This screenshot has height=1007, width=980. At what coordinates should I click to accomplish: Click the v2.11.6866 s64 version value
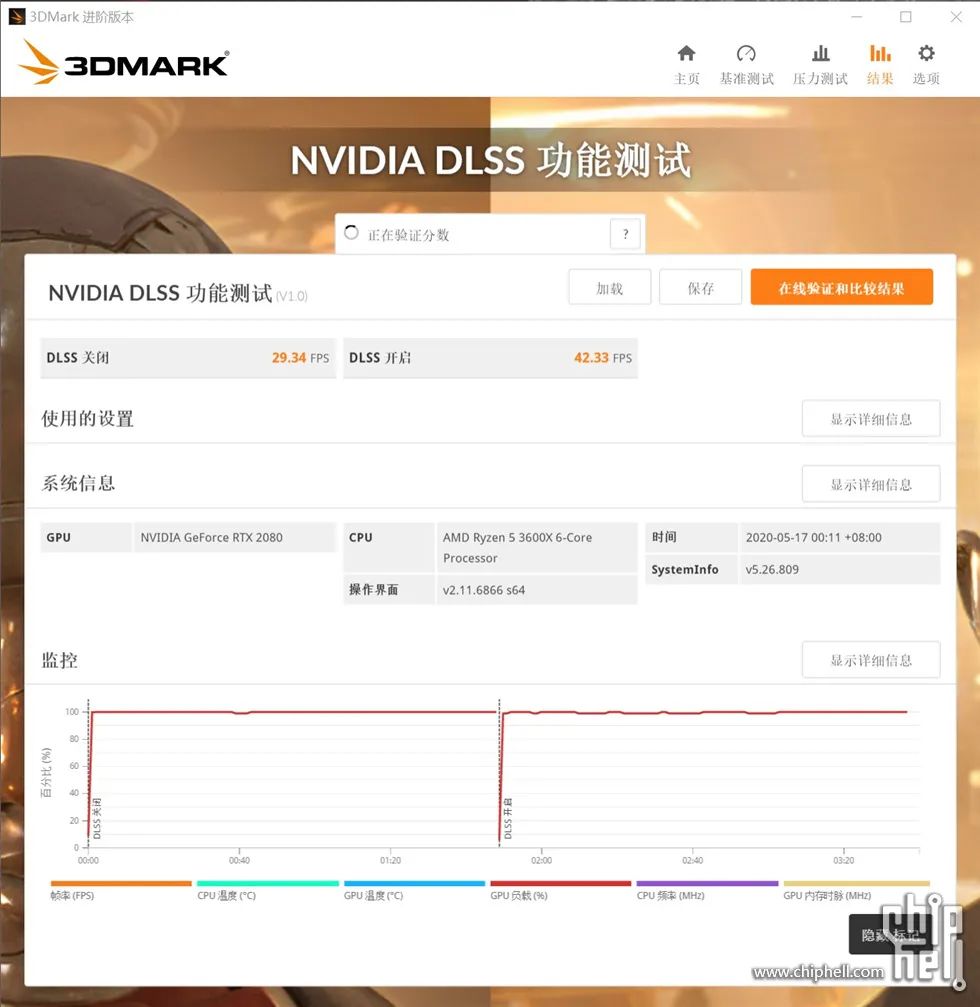click(484, 590)
